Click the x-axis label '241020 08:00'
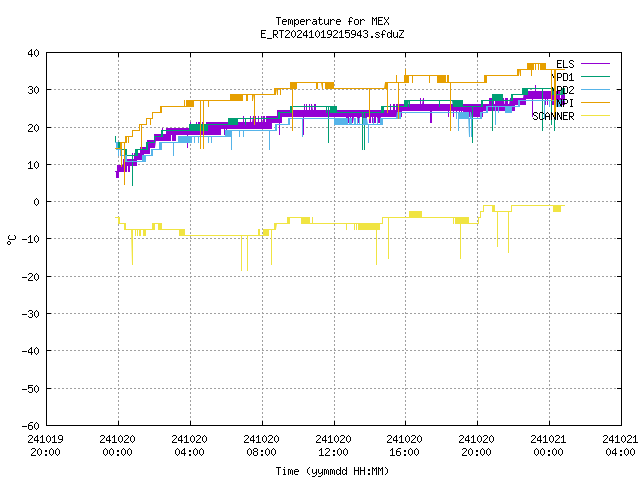This screenshot has width=640, height=480. [261, 446]
